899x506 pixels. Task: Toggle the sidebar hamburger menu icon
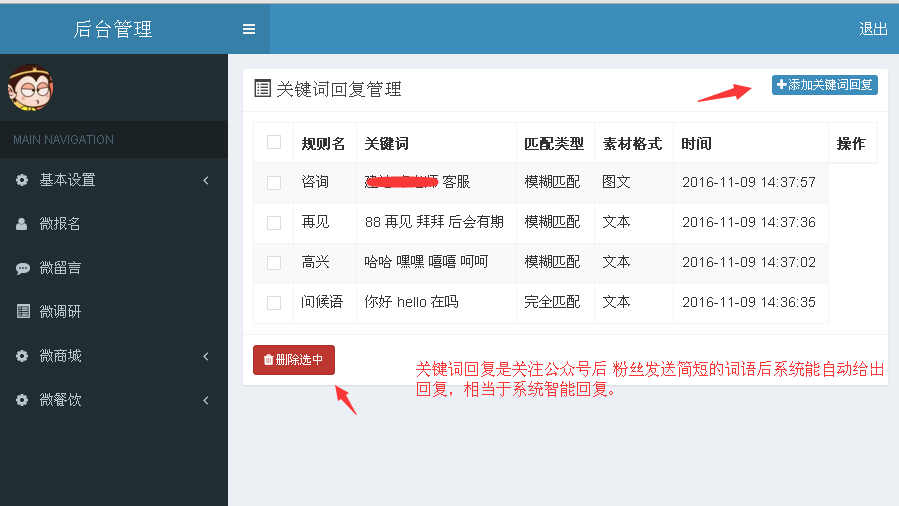[x=249, y=29]
